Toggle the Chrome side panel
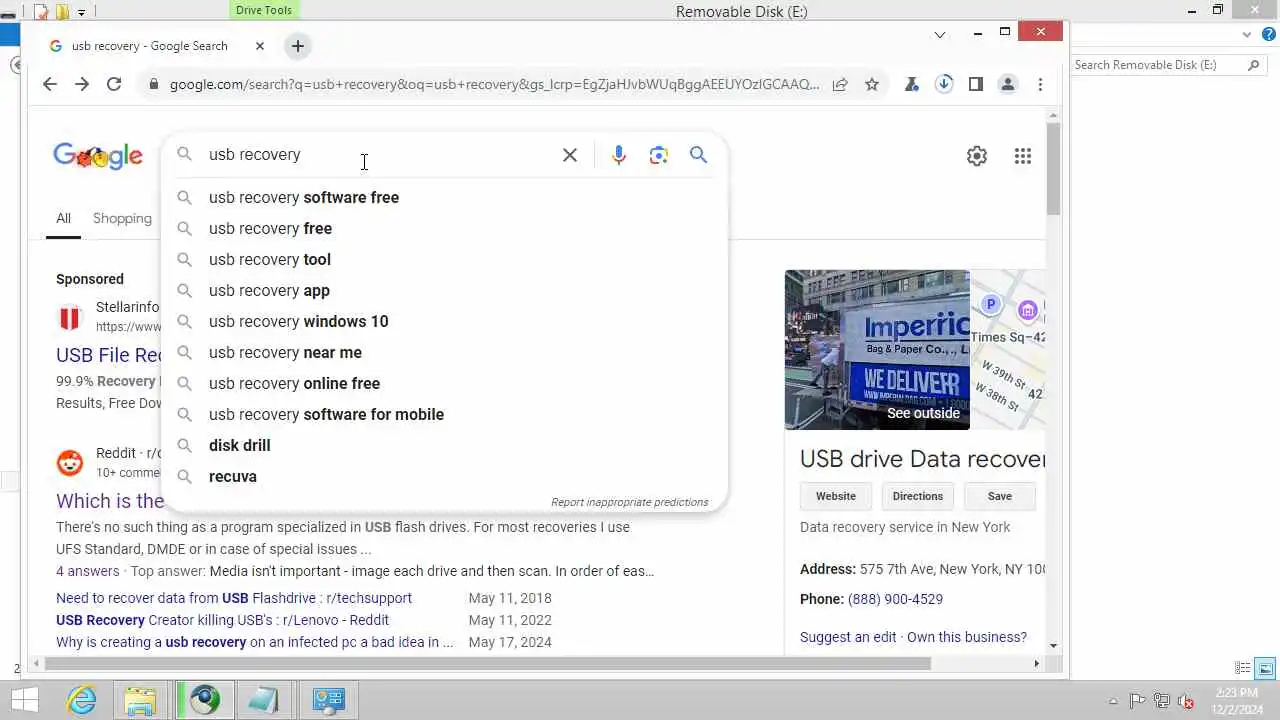The image size is (1280, 720). pos(976,84)
